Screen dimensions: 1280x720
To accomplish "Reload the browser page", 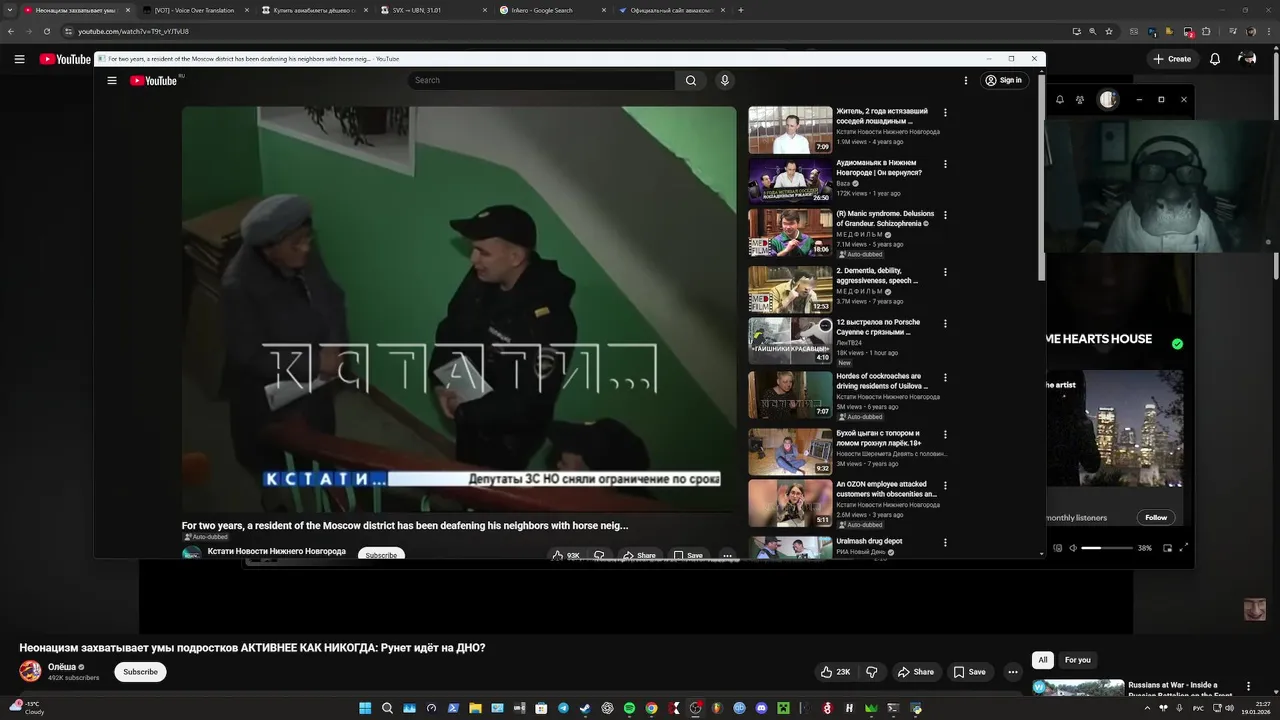I will click(46, 31).
